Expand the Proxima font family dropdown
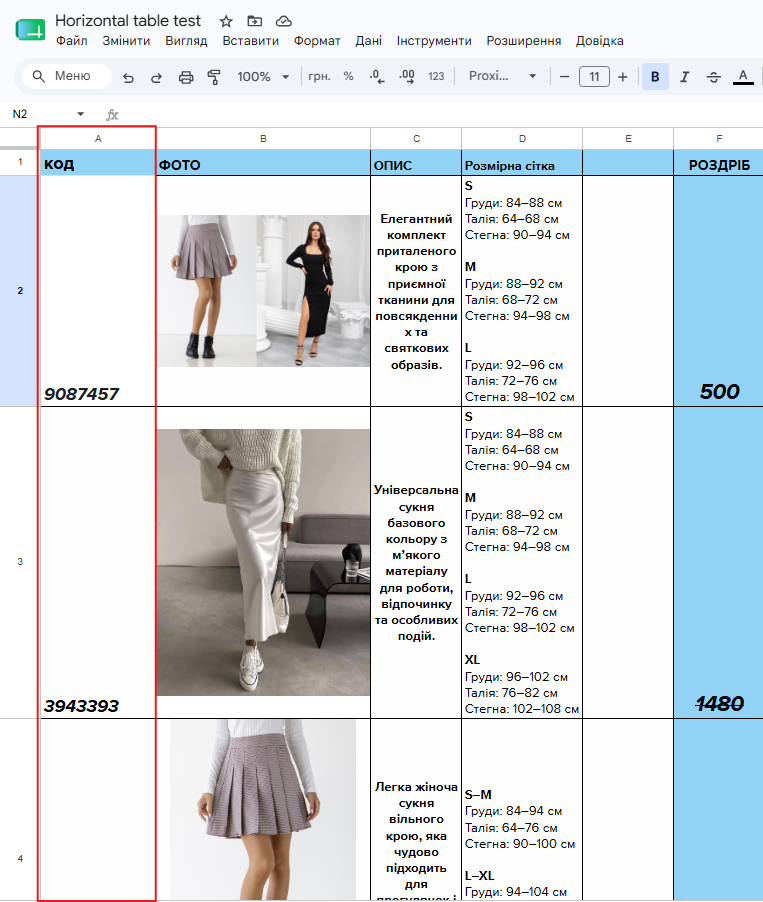The image size is (763, 902). pos(503,76)
